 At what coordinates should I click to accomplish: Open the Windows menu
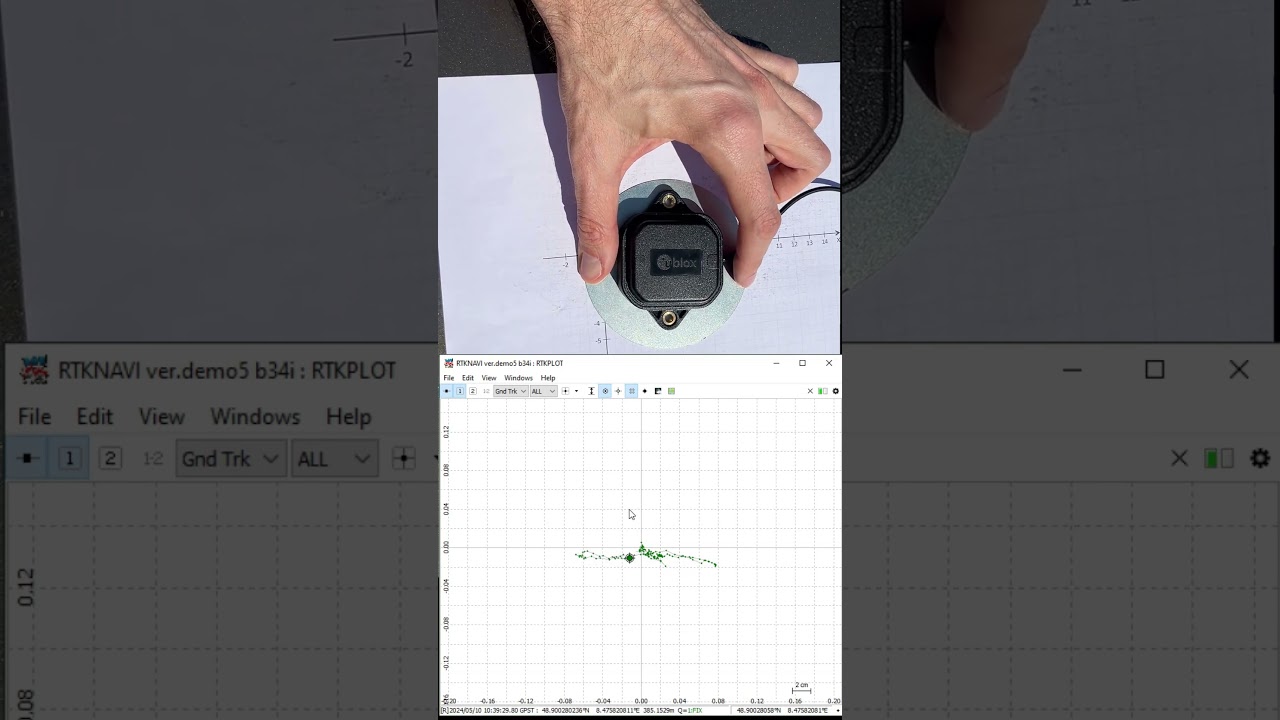[x=518, y=378]
